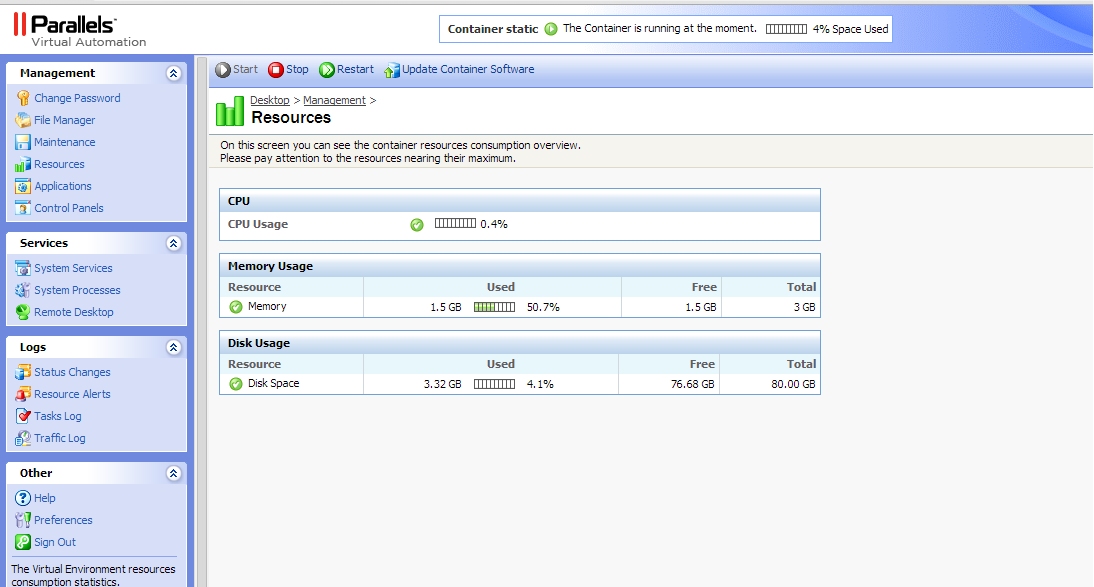Open the Change Password link

(77, 98)
